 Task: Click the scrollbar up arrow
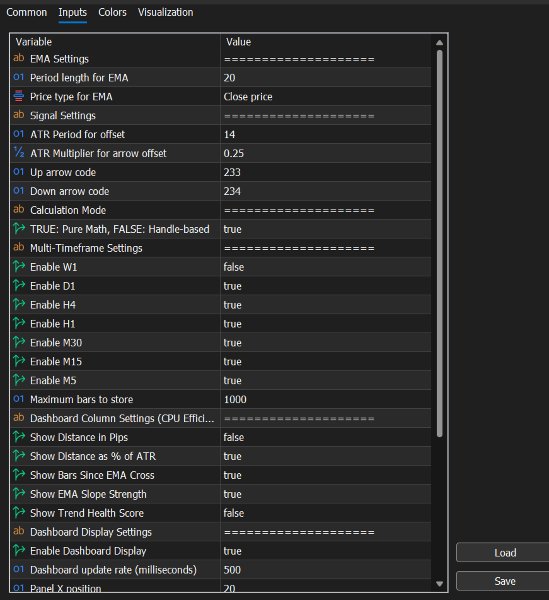tap(439, 42)
